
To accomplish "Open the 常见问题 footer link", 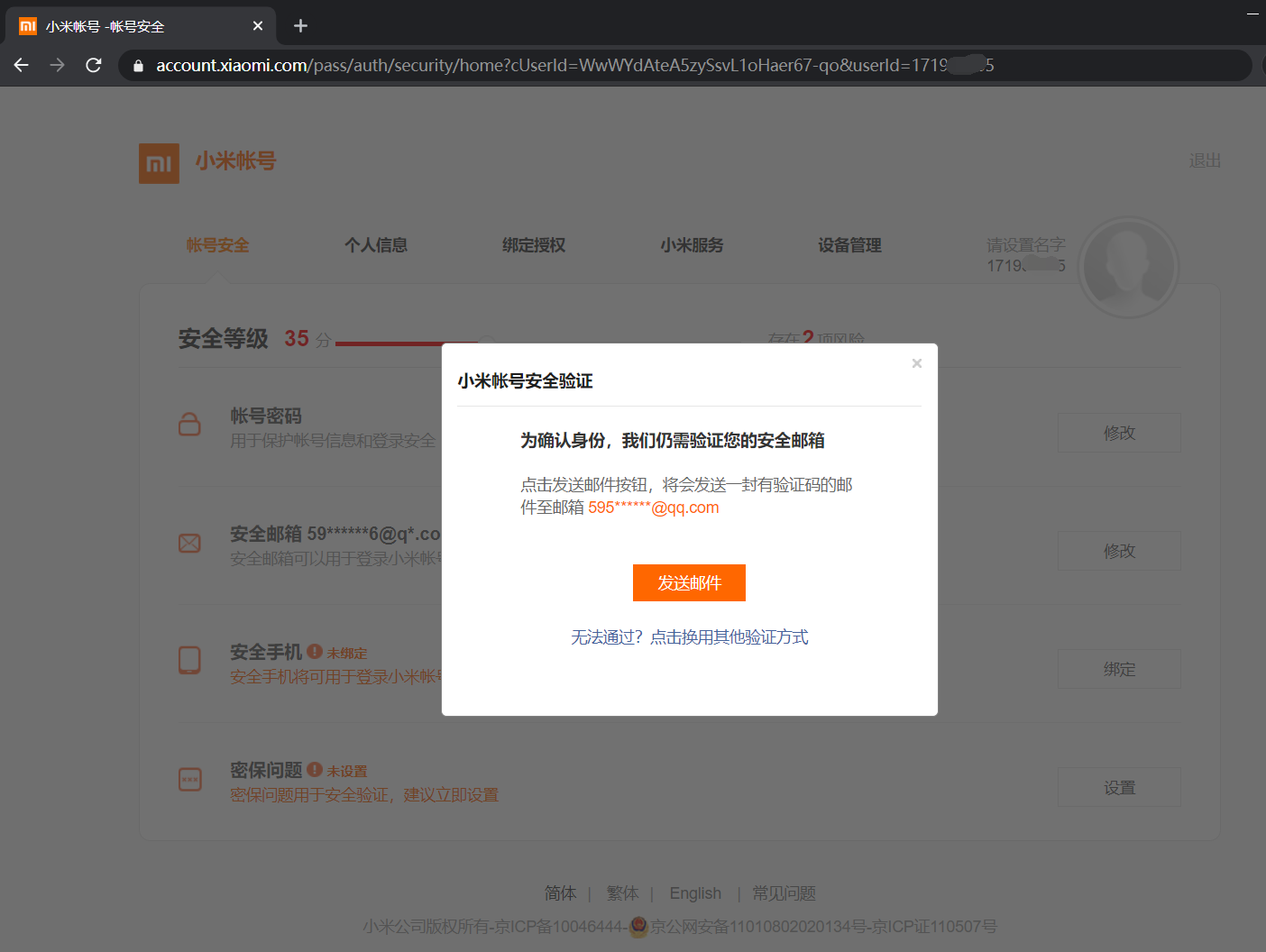I will tap(784, 893).
